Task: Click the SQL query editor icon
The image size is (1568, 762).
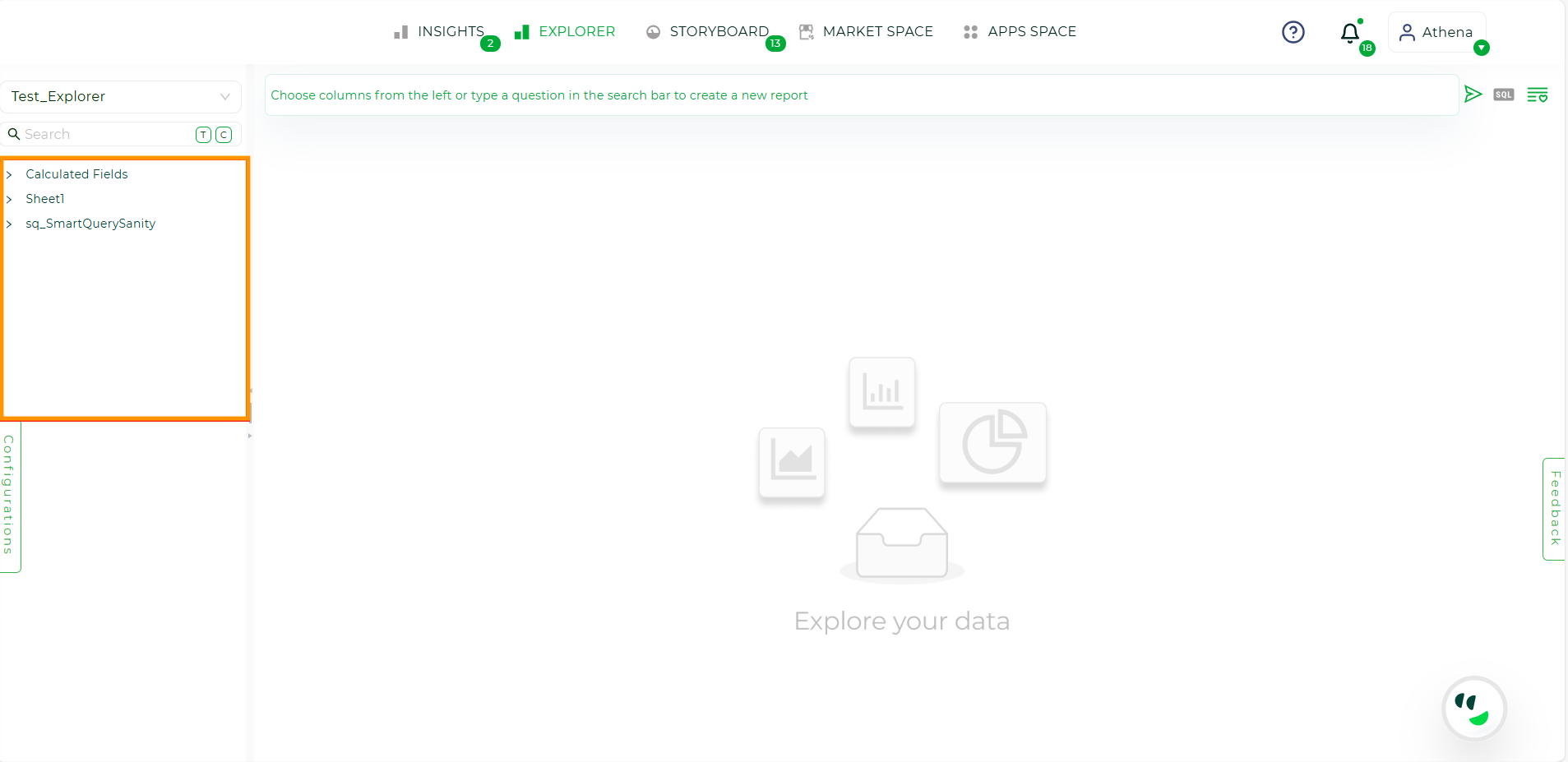Action: tap(1503, 94)
